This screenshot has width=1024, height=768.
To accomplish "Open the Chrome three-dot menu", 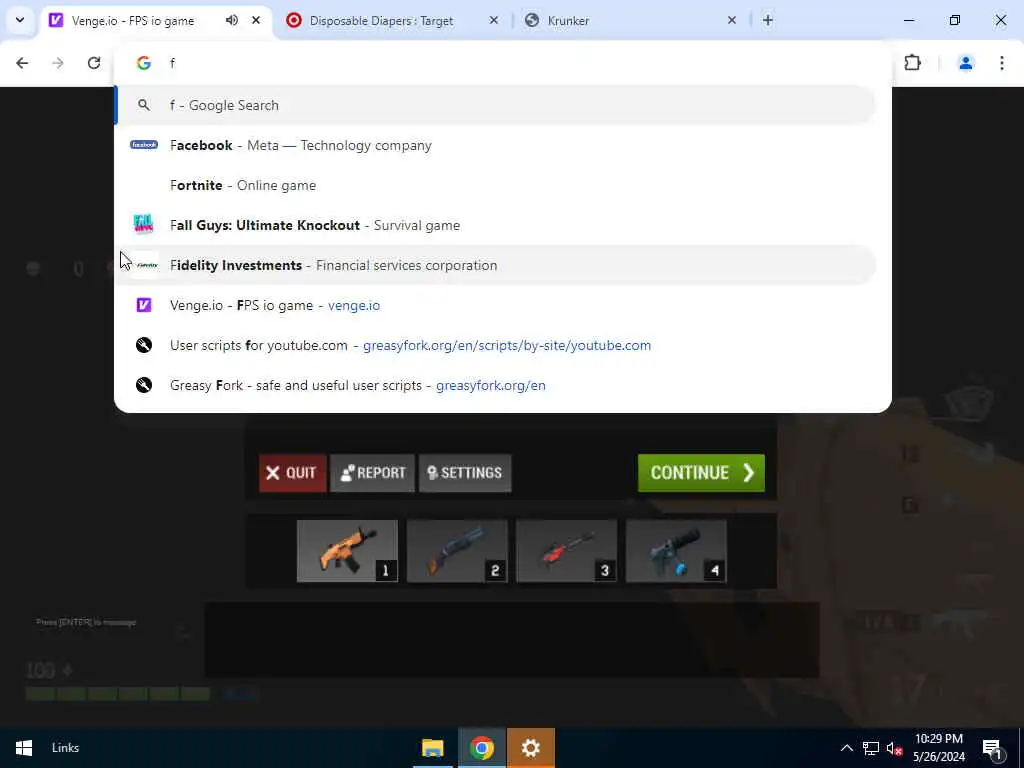I will (1002, 63).
